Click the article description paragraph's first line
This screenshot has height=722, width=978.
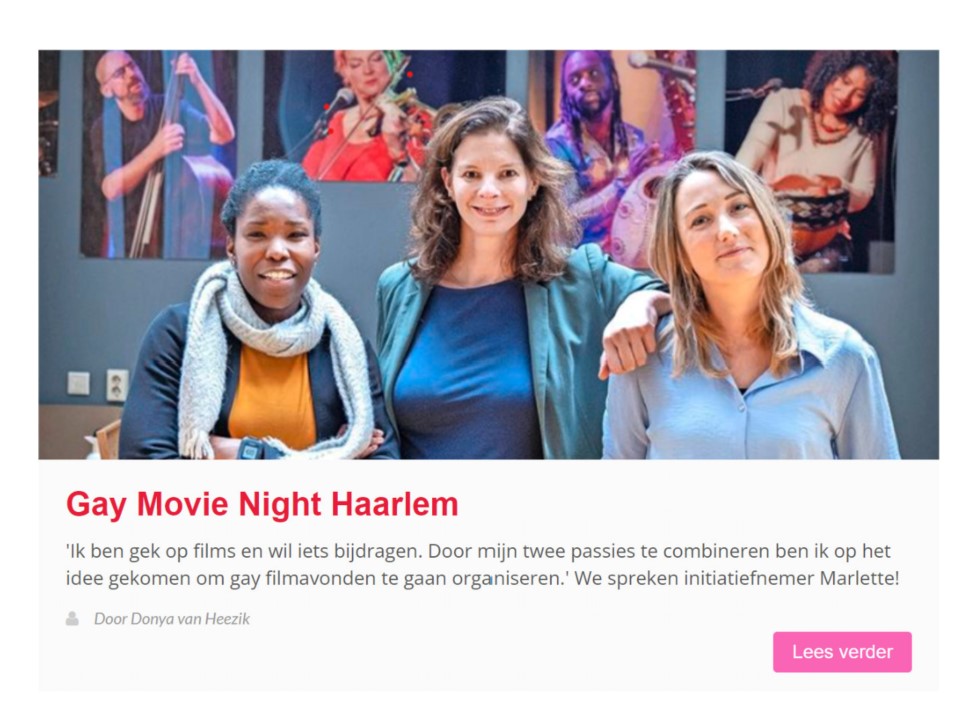(x=478, y=551)
